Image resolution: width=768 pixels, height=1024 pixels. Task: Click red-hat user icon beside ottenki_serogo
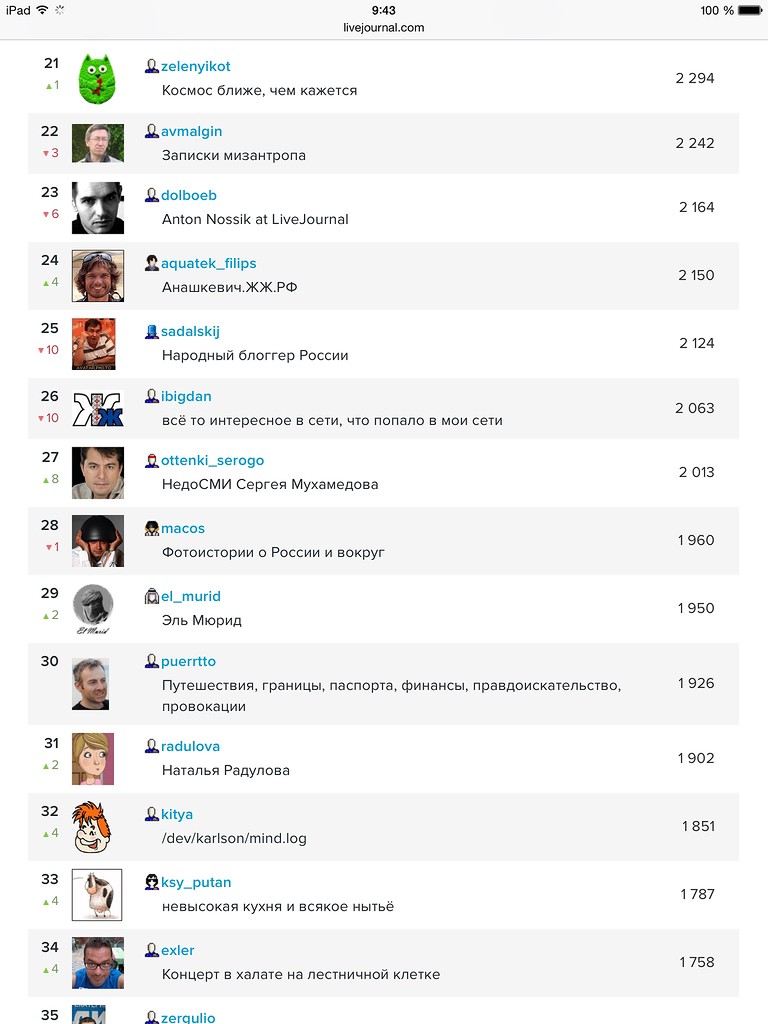point(152,460)
